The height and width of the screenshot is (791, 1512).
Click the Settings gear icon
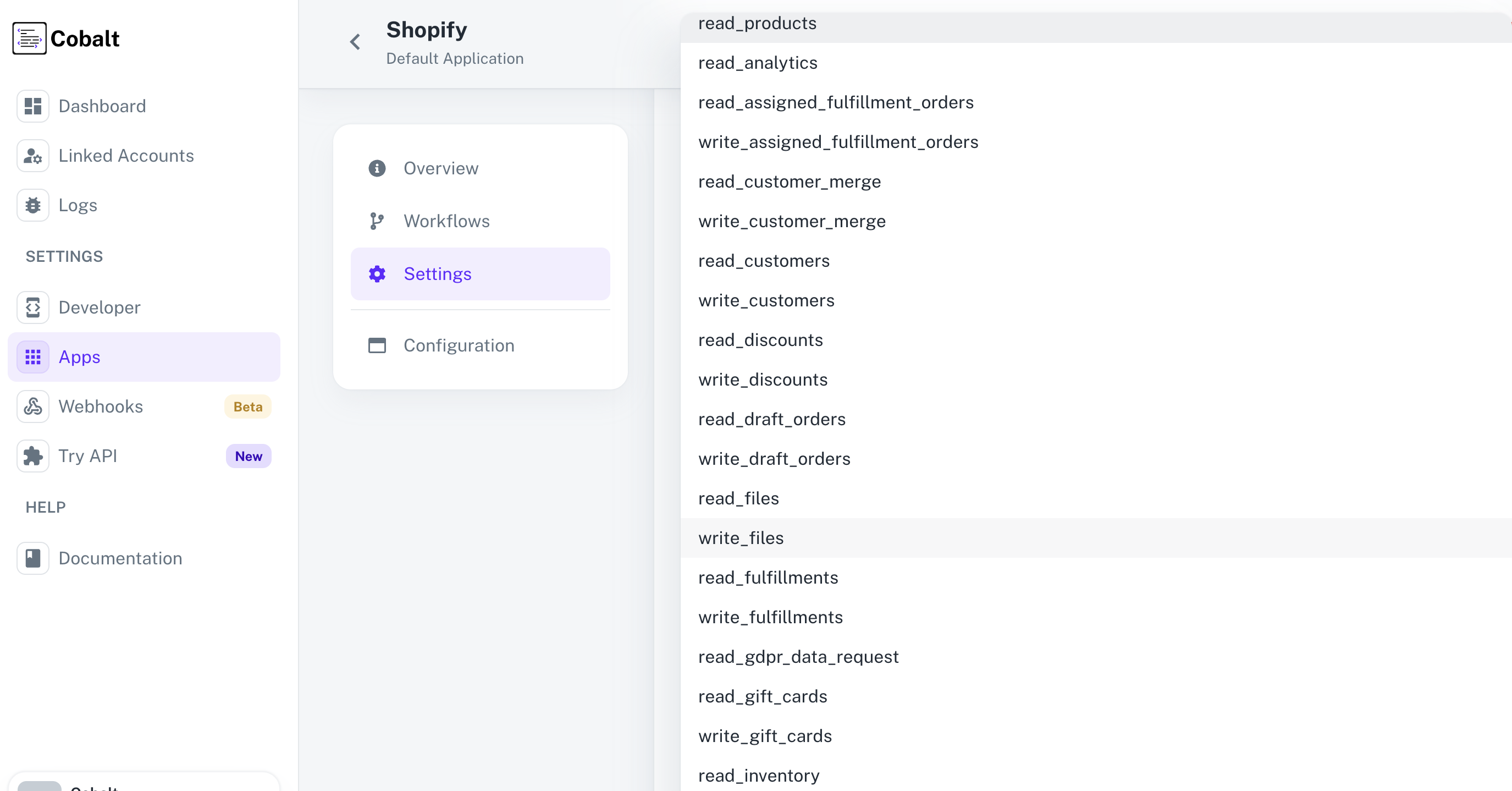pyautogui.click(x=376, y=273)
